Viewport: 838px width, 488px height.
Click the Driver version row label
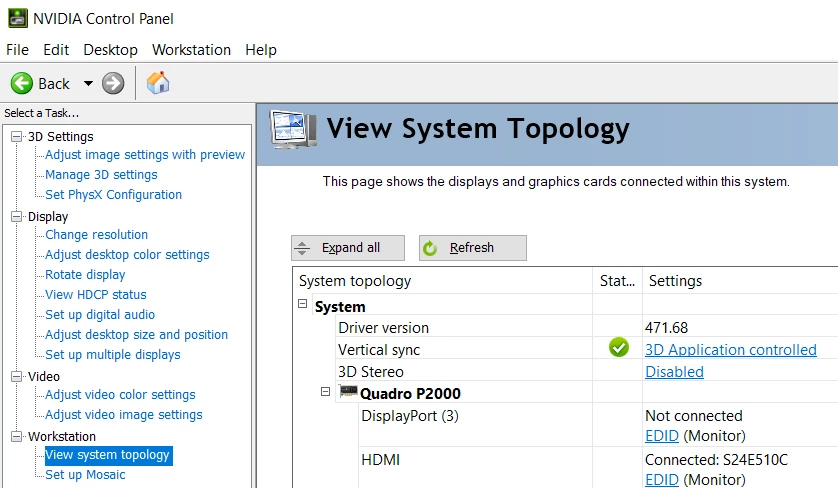[383, 328]
